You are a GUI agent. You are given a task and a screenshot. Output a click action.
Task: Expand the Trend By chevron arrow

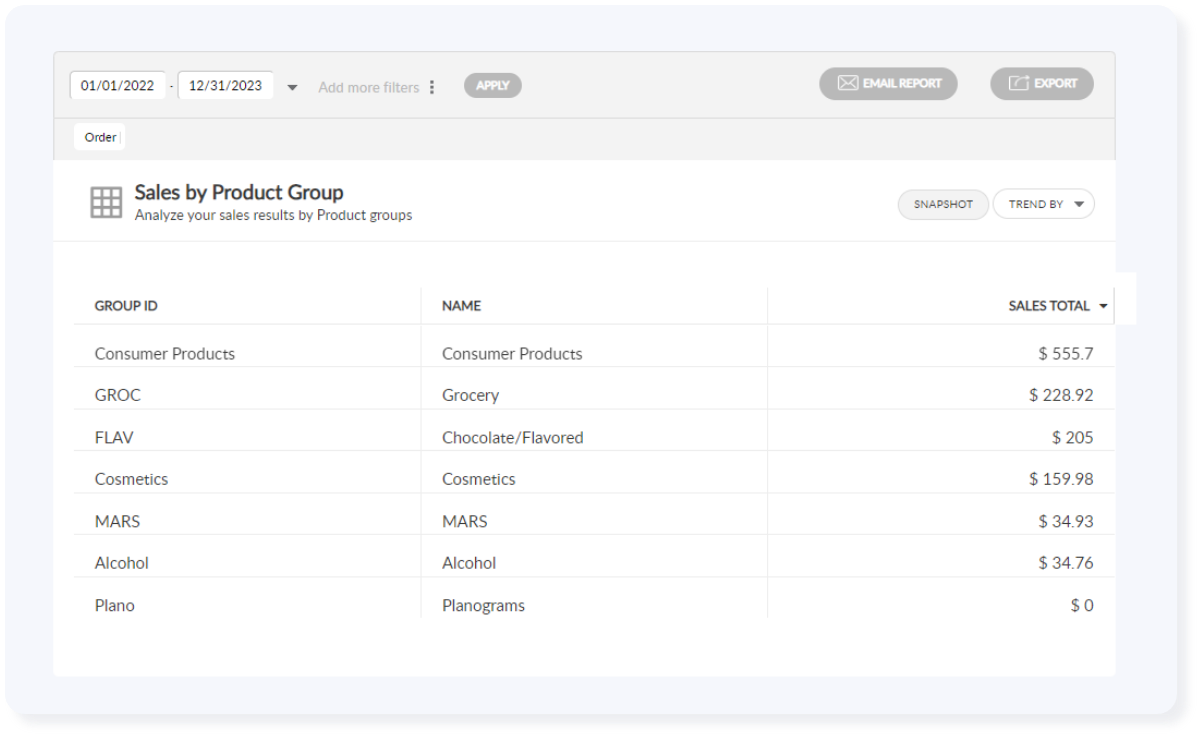click(x=1080, y=203)
